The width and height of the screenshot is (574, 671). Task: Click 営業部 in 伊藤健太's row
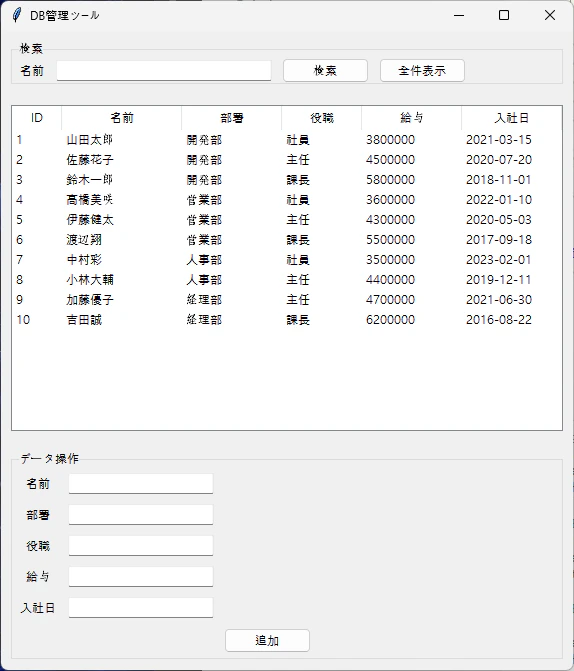(x=204, y=220)
